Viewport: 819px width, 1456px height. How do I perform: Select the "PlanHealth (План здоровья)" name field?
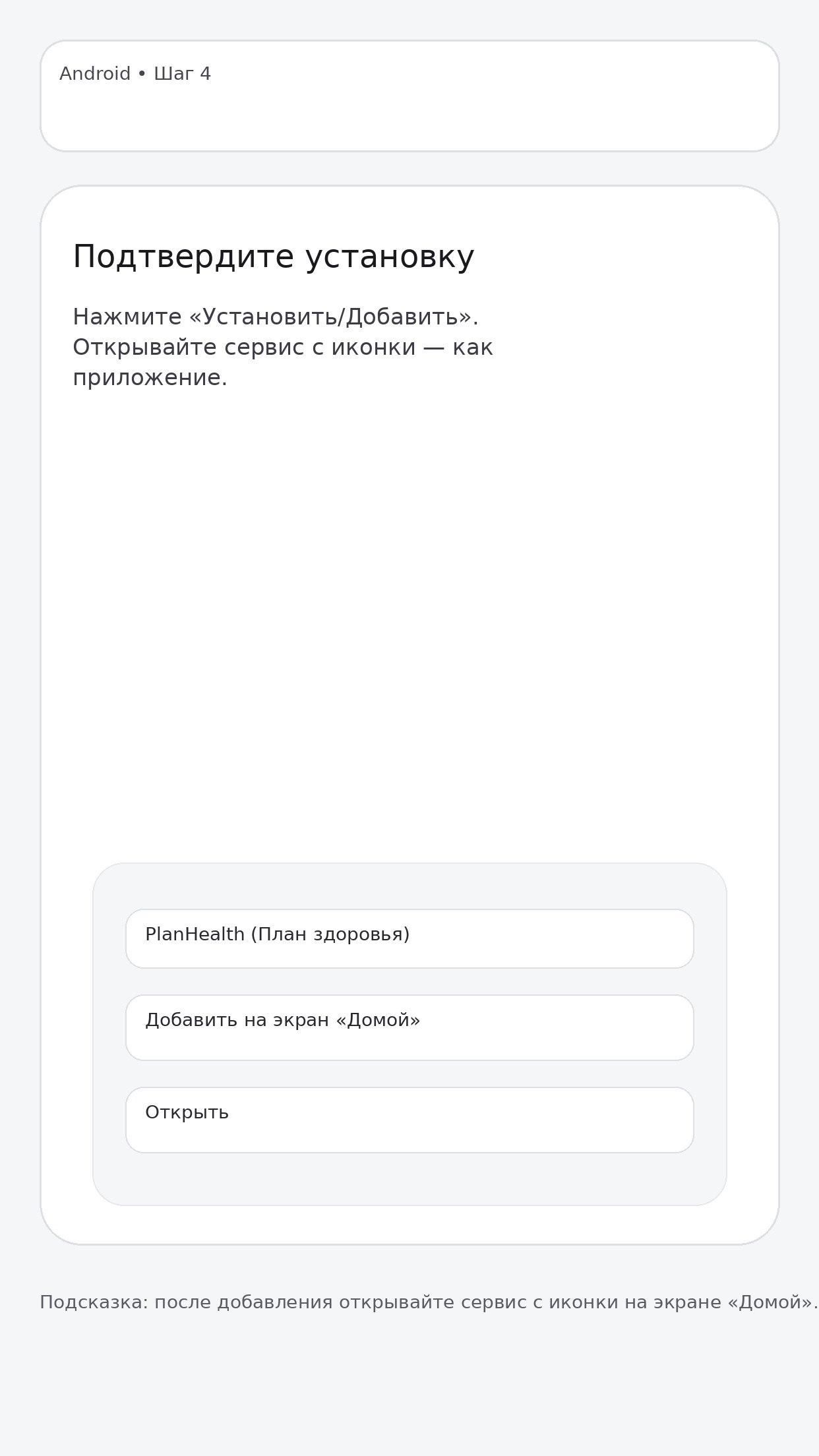pyautogui.click(x=409, y=938)
